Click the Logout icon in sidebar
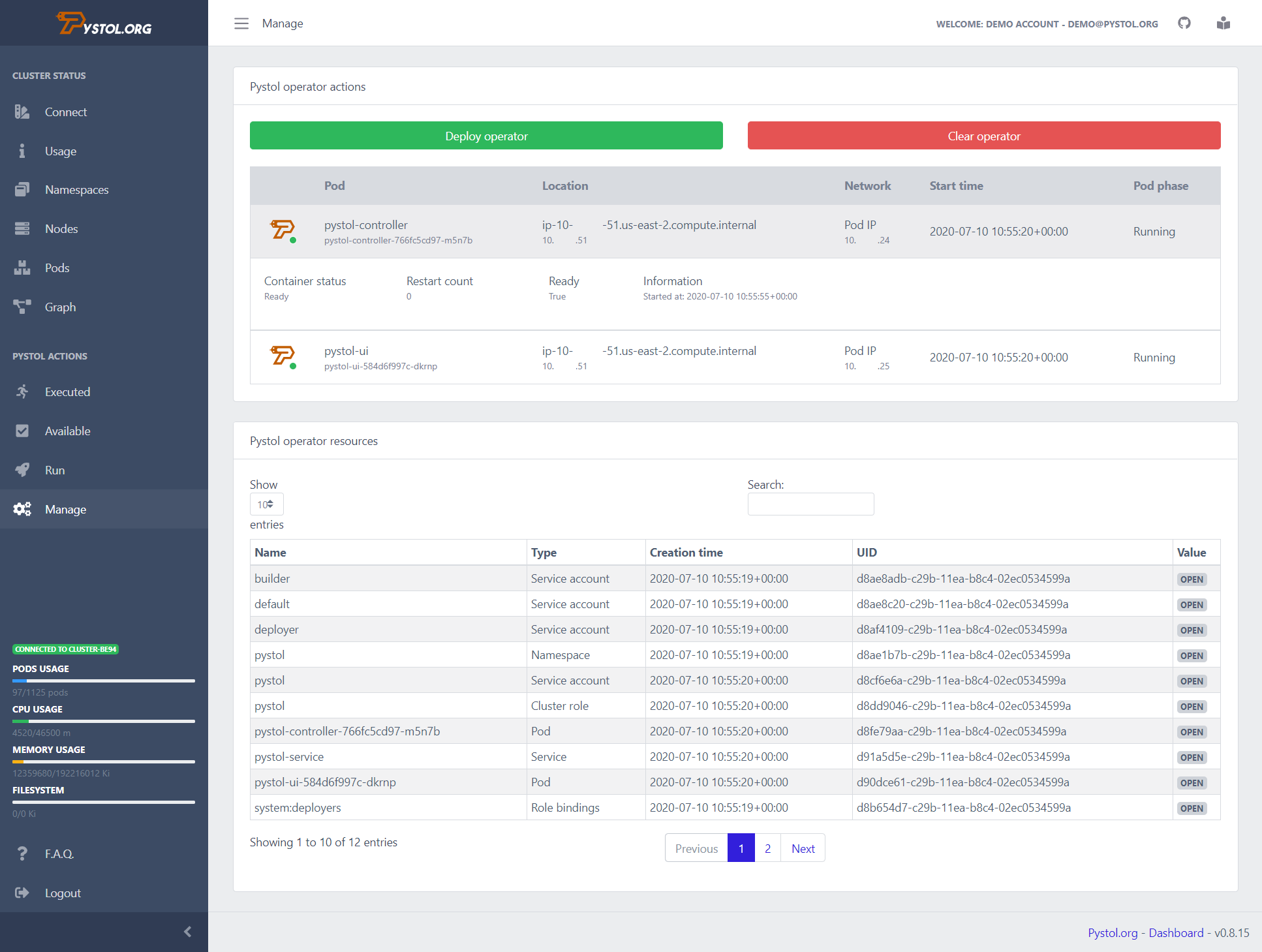Image resolution: width=1262 pixels, height=952 pixels. pos(22,893)
